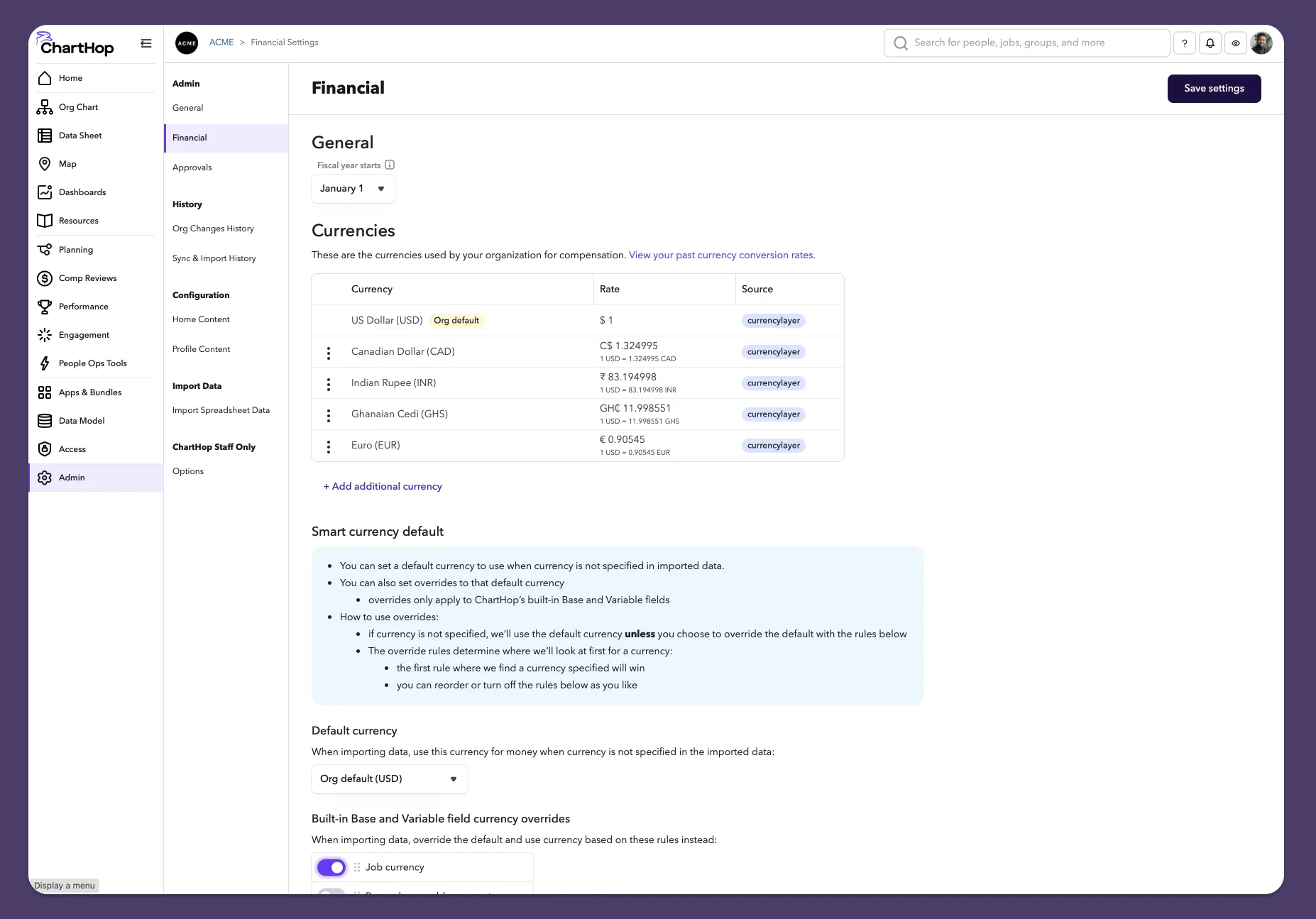Open the help question mark icon
The width and height of the screenshot is (1316, 919).
point(1185,43)
